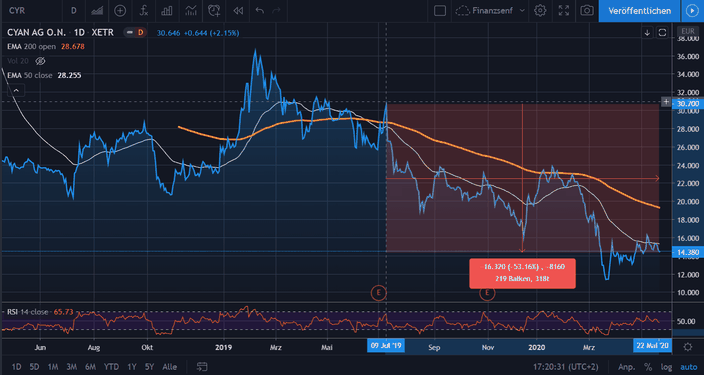The width and height of the screenshot is (704, 375).
Task: Open the go-to-date calendar icon
Action: coord(202,367)
